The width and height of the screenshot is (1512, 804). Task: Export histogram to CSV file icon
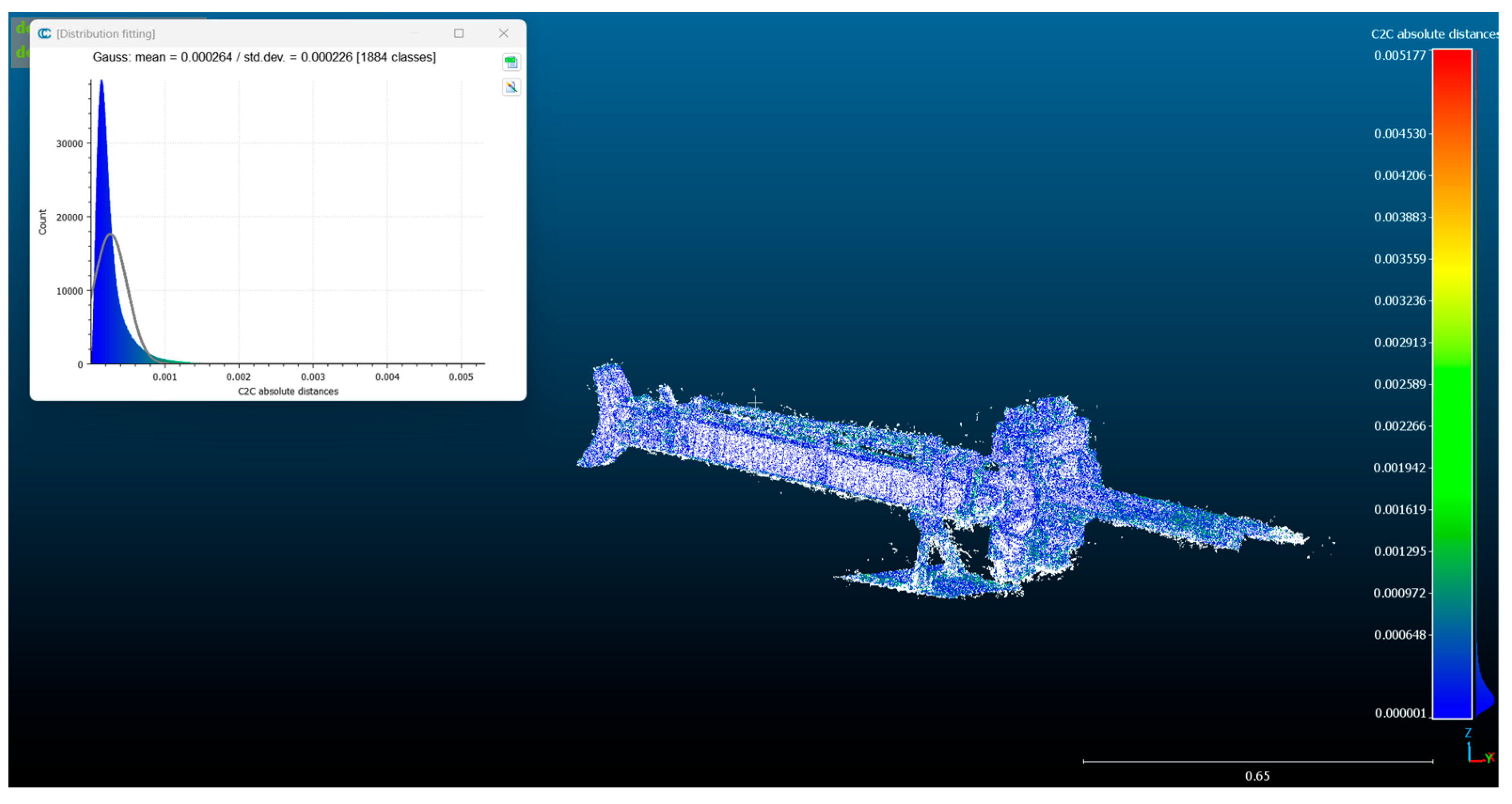(x=511, y=62)
